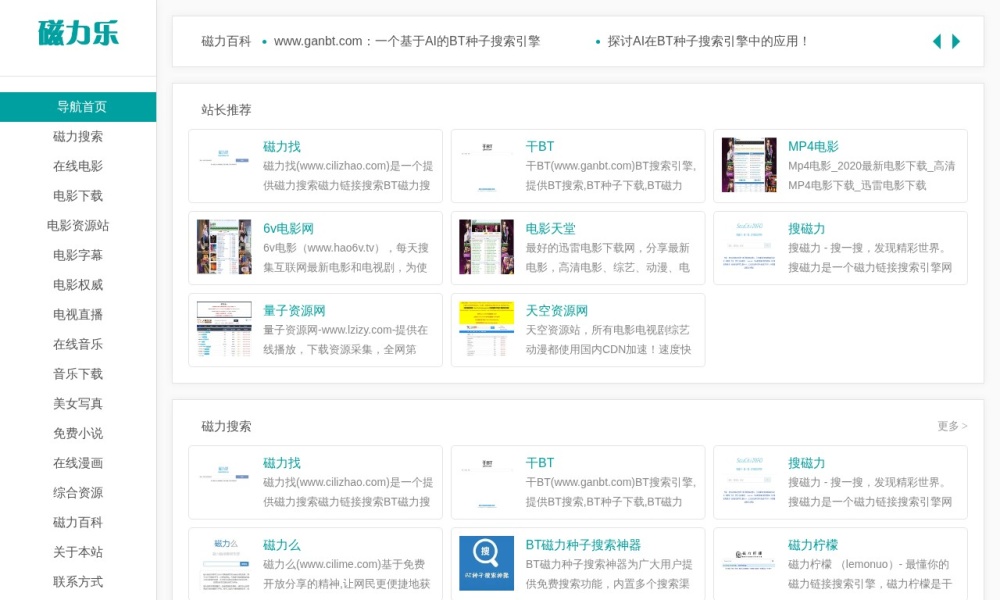Image resolution: width=1000 pixels, height=600 pixels.
Task: Click the 电影天堂 preview image
Action: click(x=485, y=247)
